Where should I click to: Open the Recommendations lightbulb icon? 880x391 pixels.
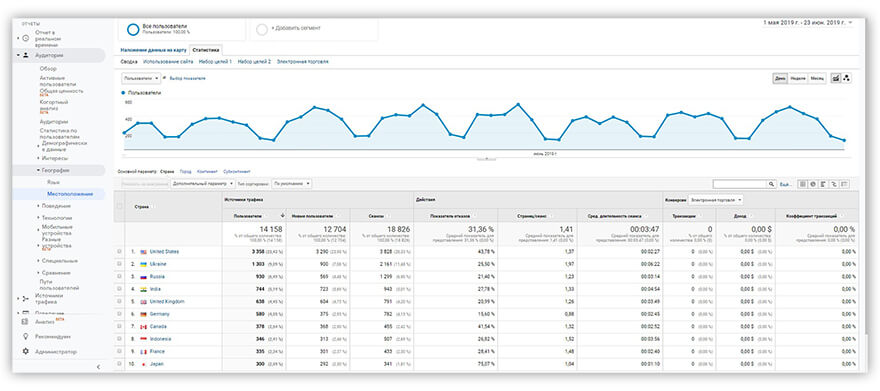25,336
